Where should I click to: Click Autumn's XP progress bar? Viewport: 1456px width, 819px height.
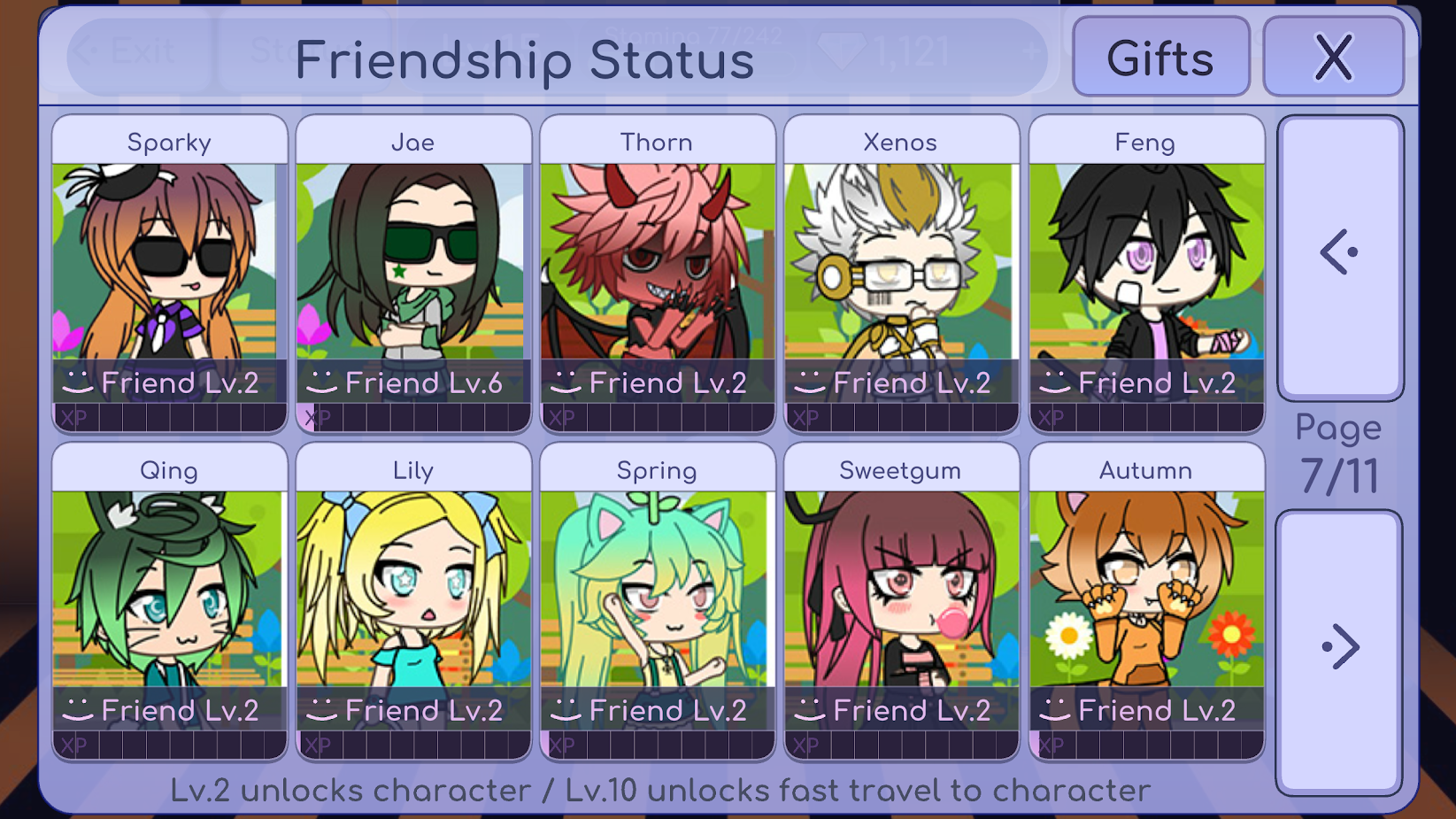point(1146,746)
